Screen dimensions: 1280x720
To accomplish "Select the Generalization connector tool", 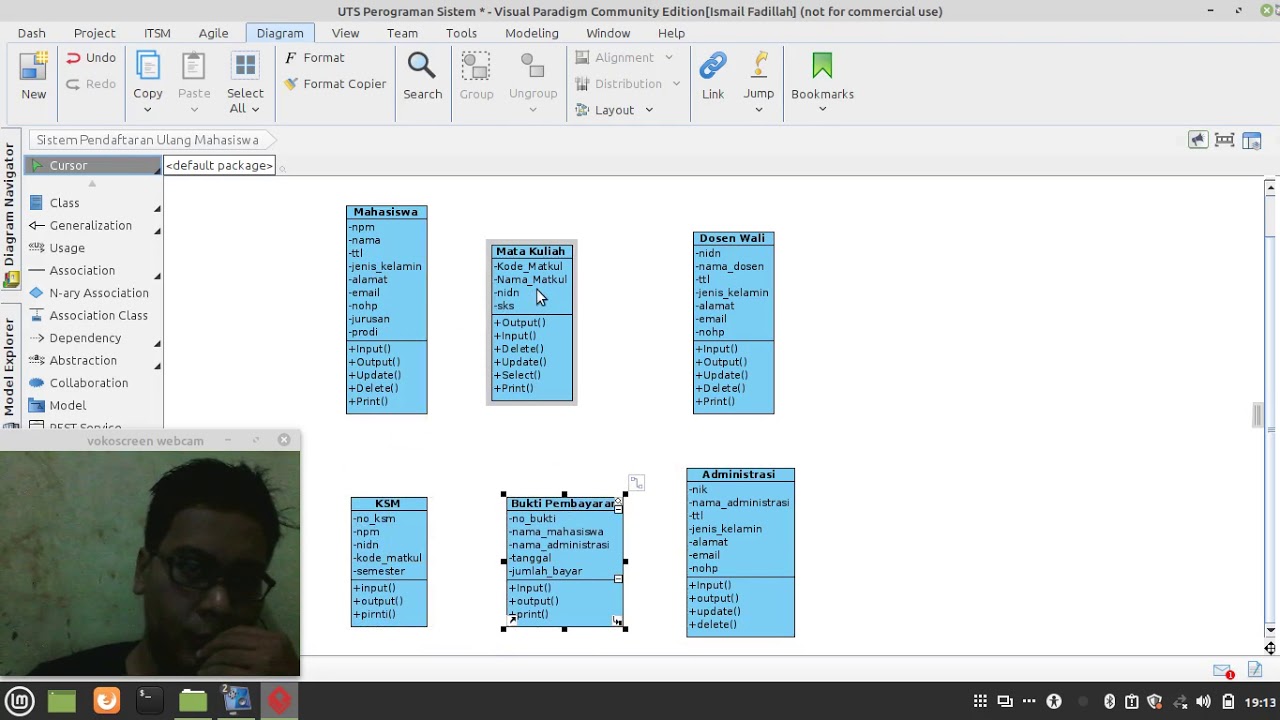I will (90, 225).
